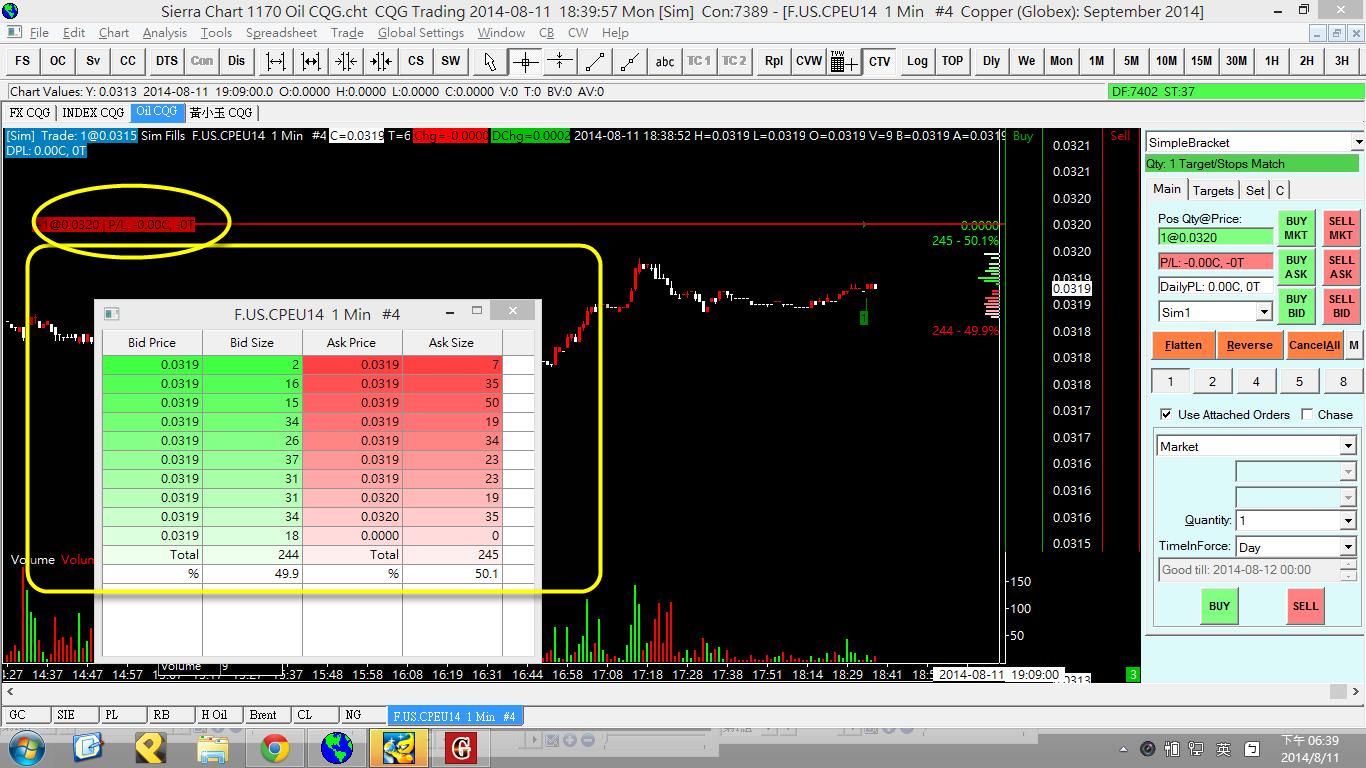
Task: Open the Analysis menu
Action: click(x=165, y=33)
